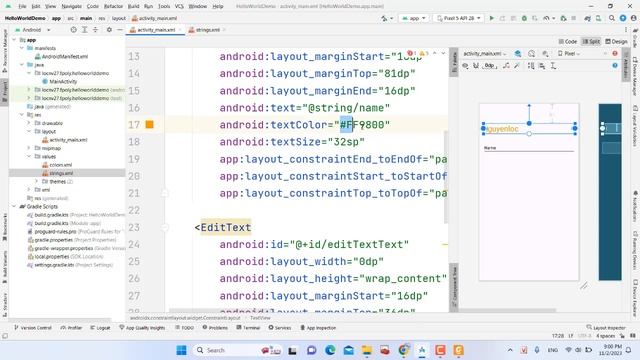The image size is (640, 360).
Task: Click the Sync Project with Gradle icon
Action: (588, 18)
